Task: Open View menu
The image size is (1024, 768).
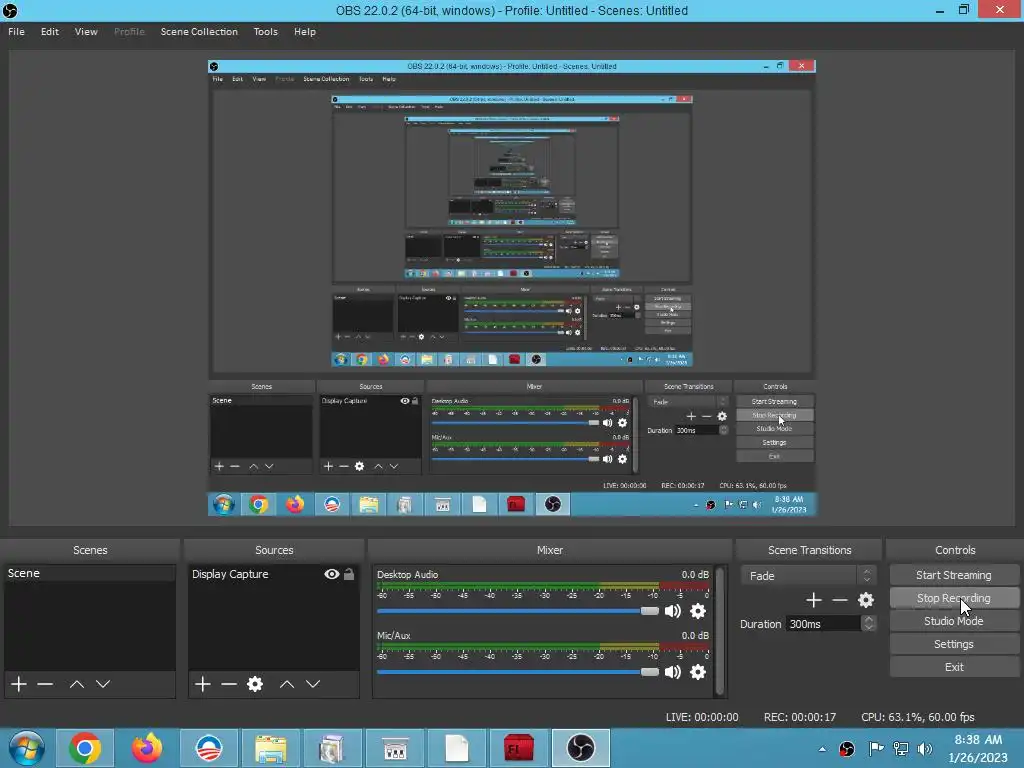Action: click(86, 31)
